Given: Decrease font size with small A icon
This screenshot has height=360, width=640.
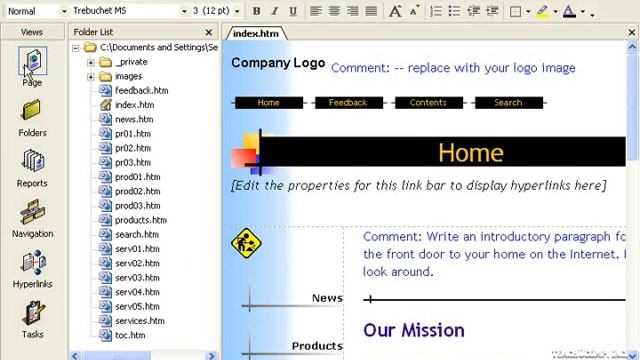Looking at the screenshot, I should 413,11.
